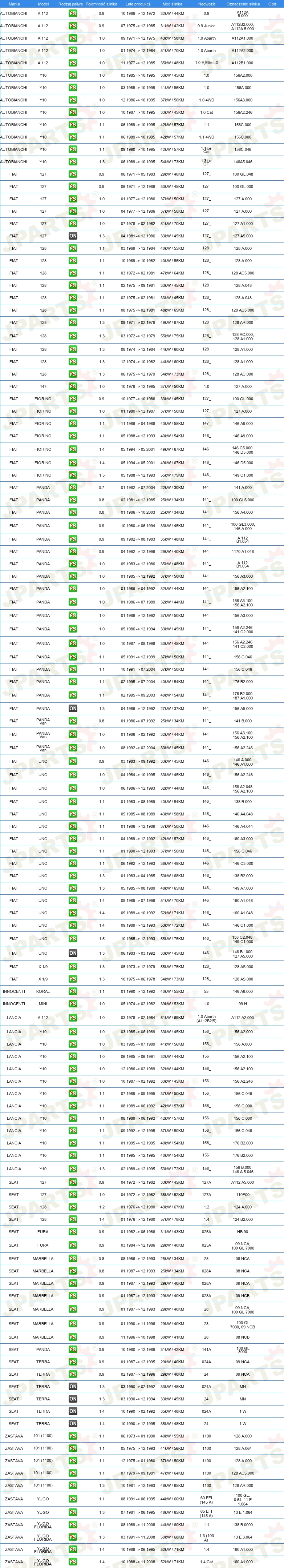Click petrol icon for FIAT X 1/9 05.1973
This screenshot has width=284, height=1568.
point(73,967)
